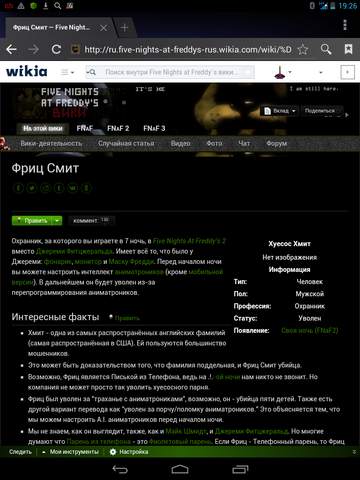
Task: Open Случайная статья random article
Action: click(126, 143)
